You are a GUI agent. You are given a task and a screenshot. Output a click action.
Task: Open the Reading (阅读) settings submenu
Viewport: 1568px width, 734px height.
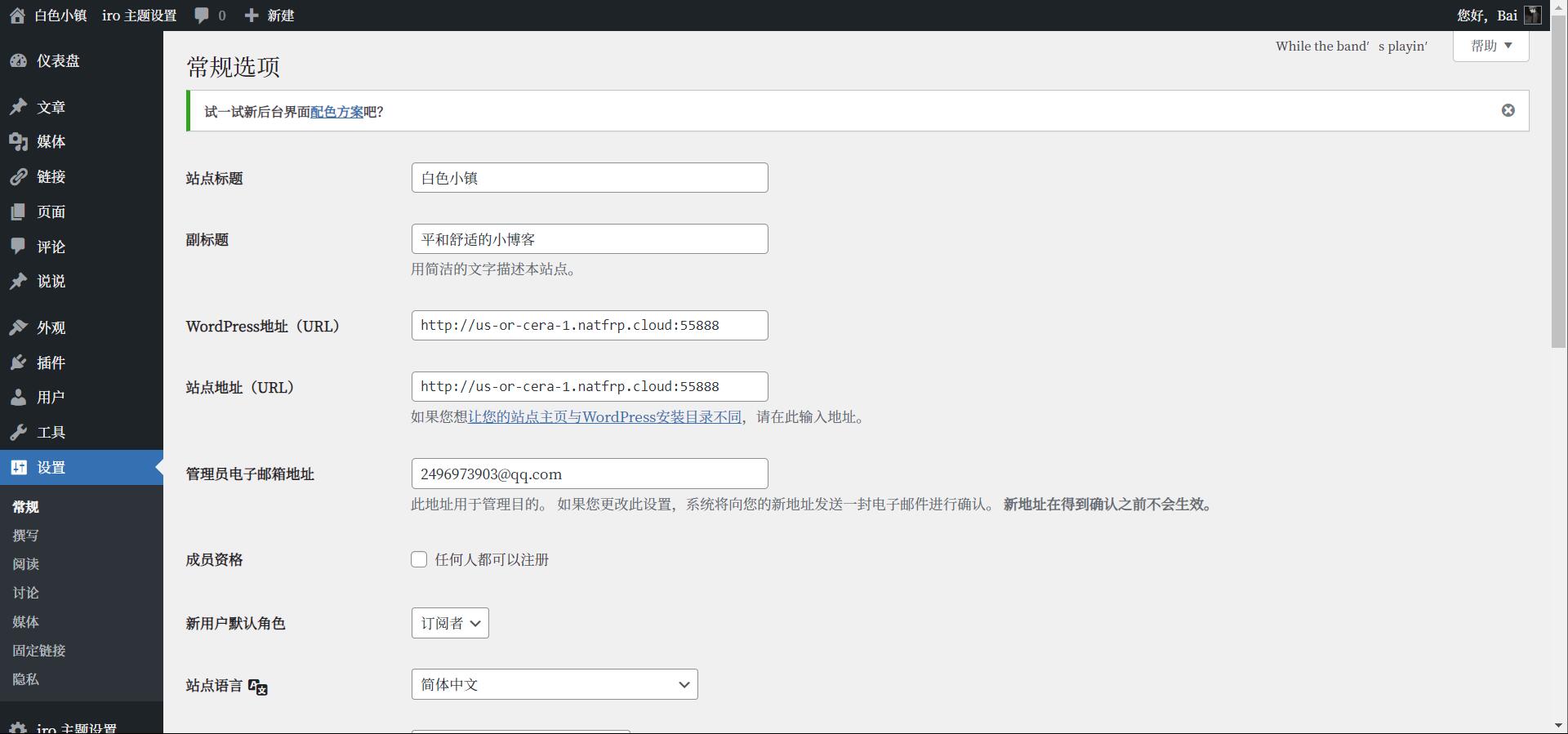26,564
